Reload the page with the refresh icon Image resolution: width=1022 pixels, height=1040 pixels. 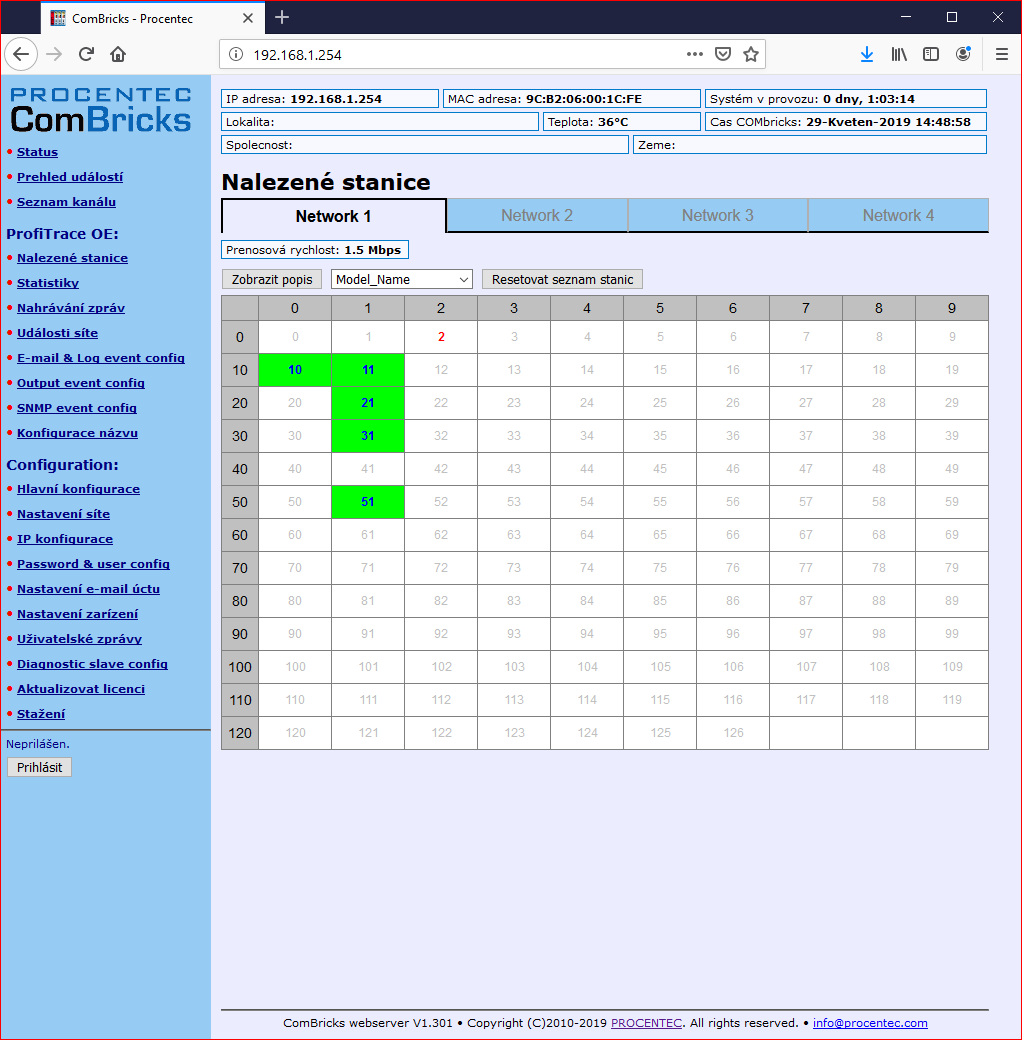pyautogui.click(x=86, y=54)
